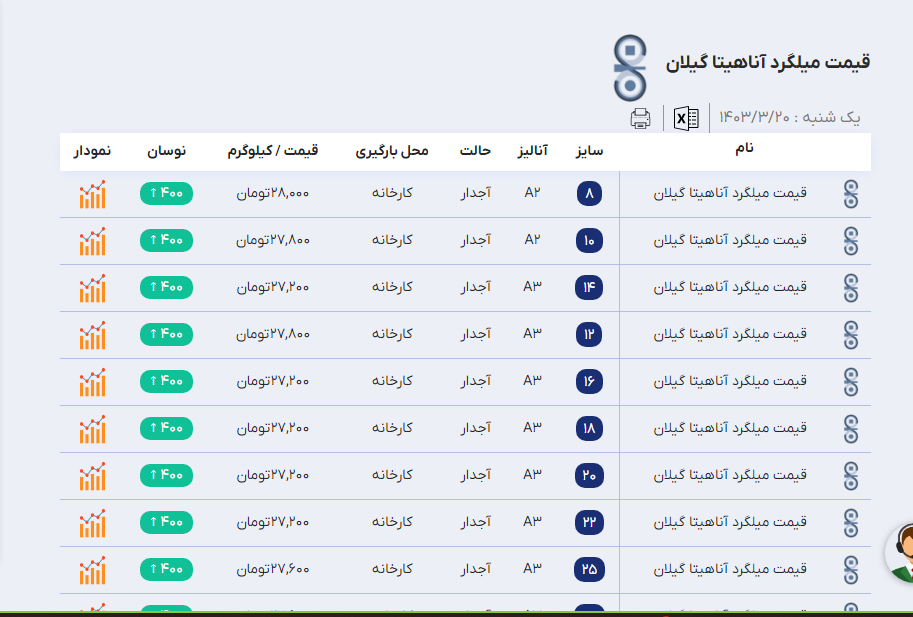The image size is (913, 617).
Task: Click the Anahita Gilan logo beside the title
Action: [x=631, y=62]
